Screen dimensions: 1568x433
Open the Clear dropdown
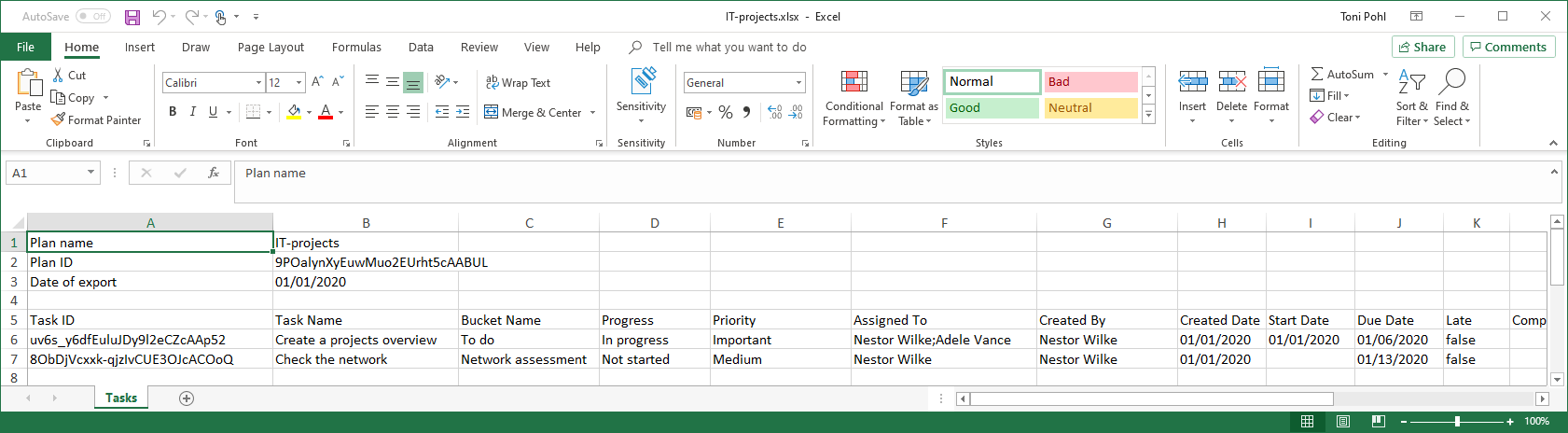point(1336,118)
